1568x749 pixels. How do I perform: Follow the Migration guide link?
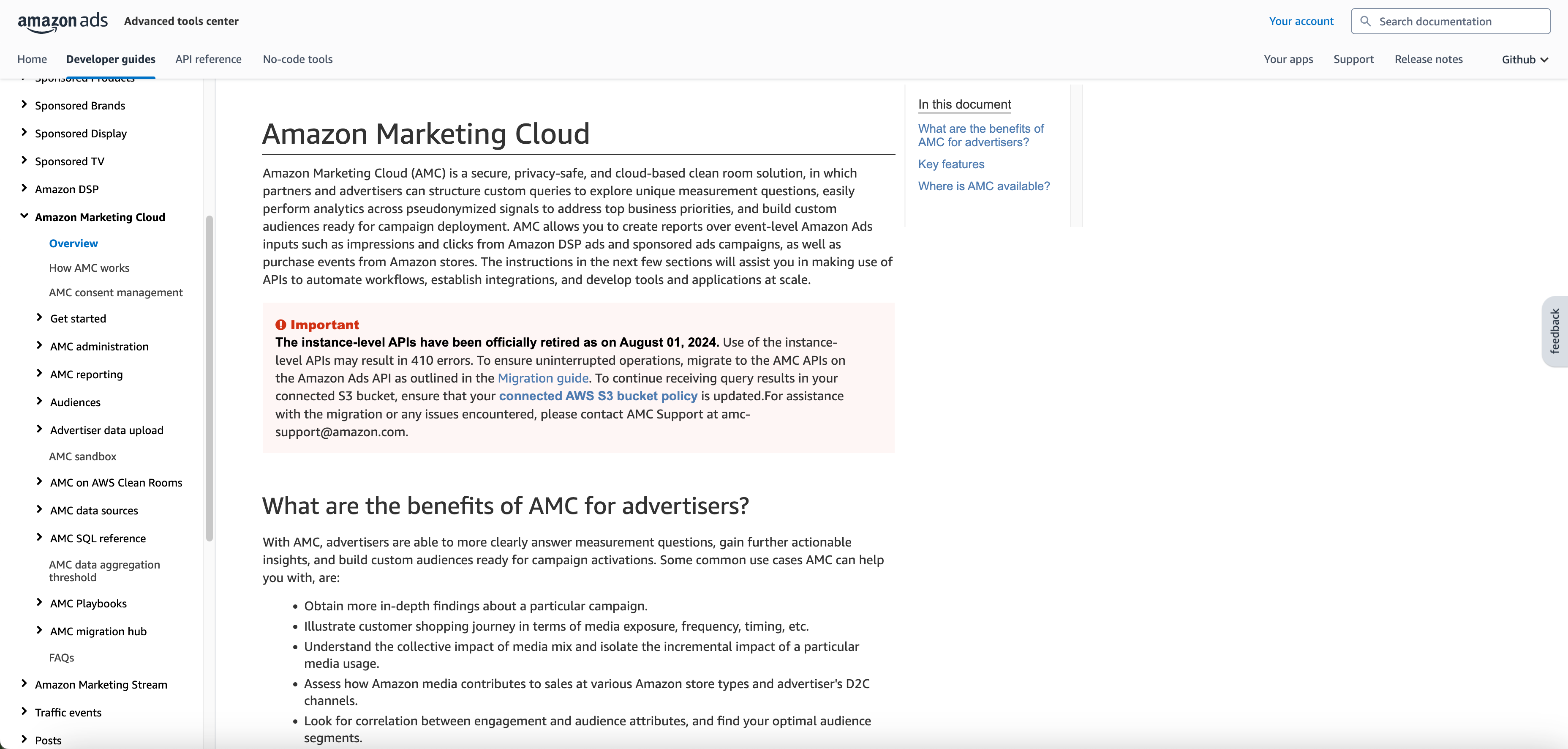click(543, 378)
